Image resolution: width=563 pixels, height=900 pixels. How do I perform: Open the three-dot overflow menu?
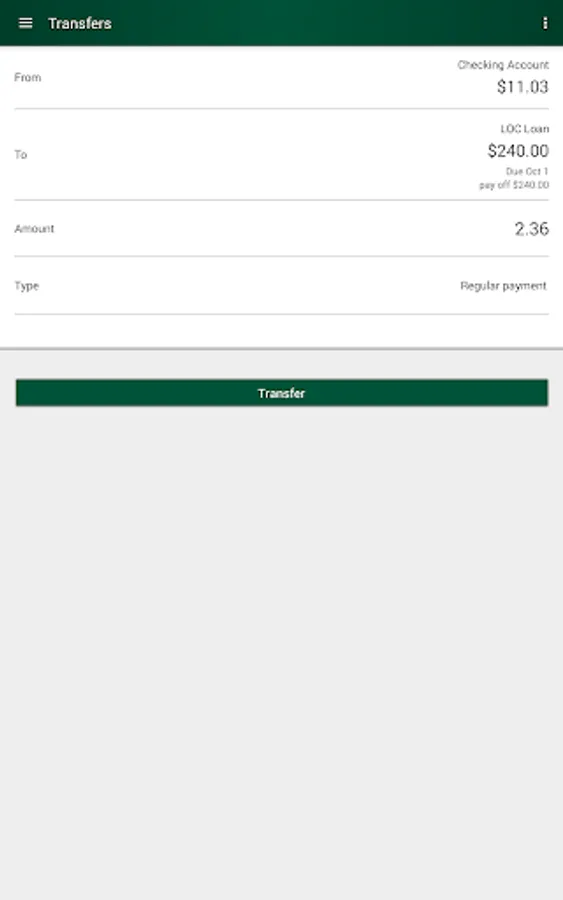pyautogui.click(x=545, y=23)
